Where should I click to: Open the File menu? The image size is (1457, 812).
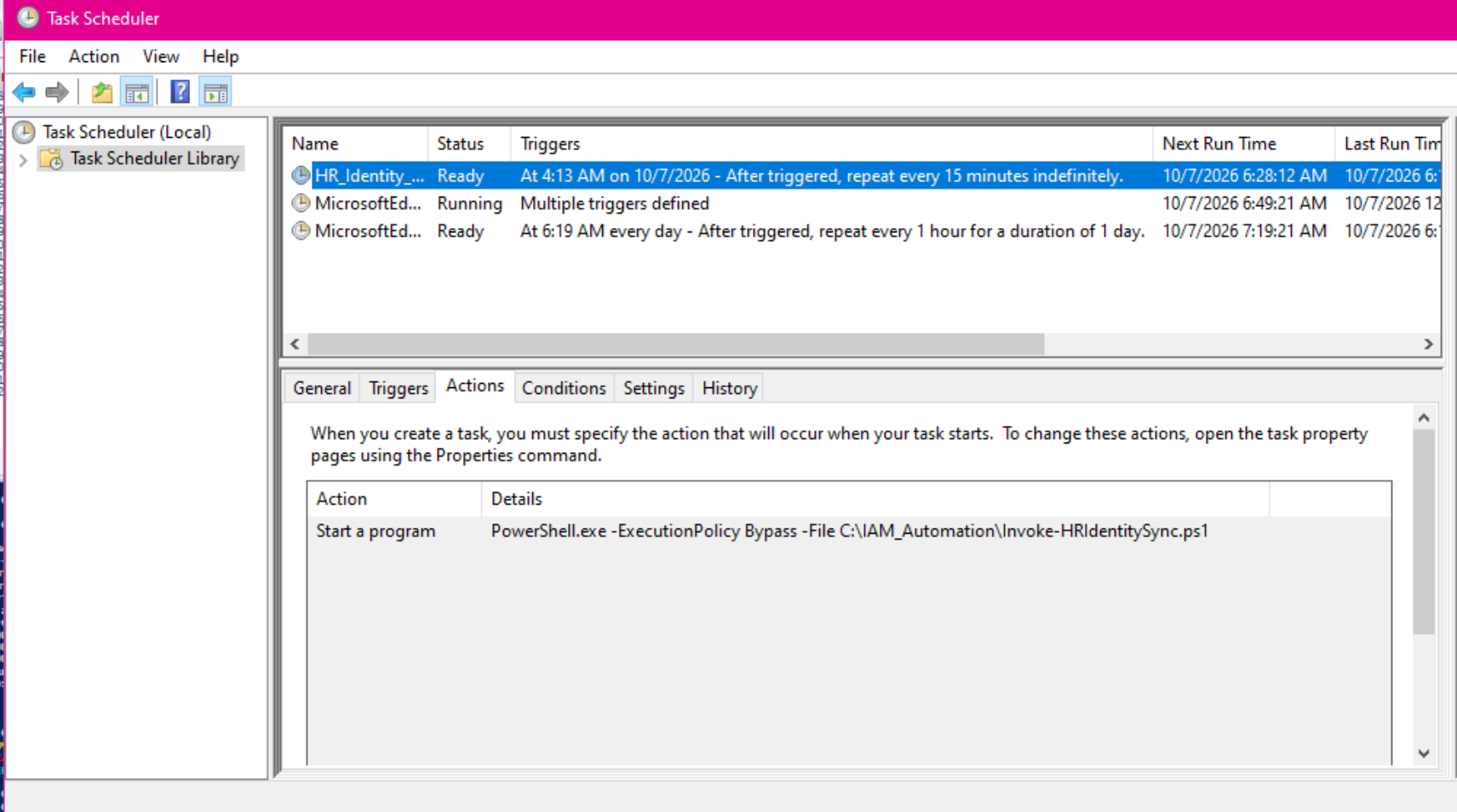(32, 56)
